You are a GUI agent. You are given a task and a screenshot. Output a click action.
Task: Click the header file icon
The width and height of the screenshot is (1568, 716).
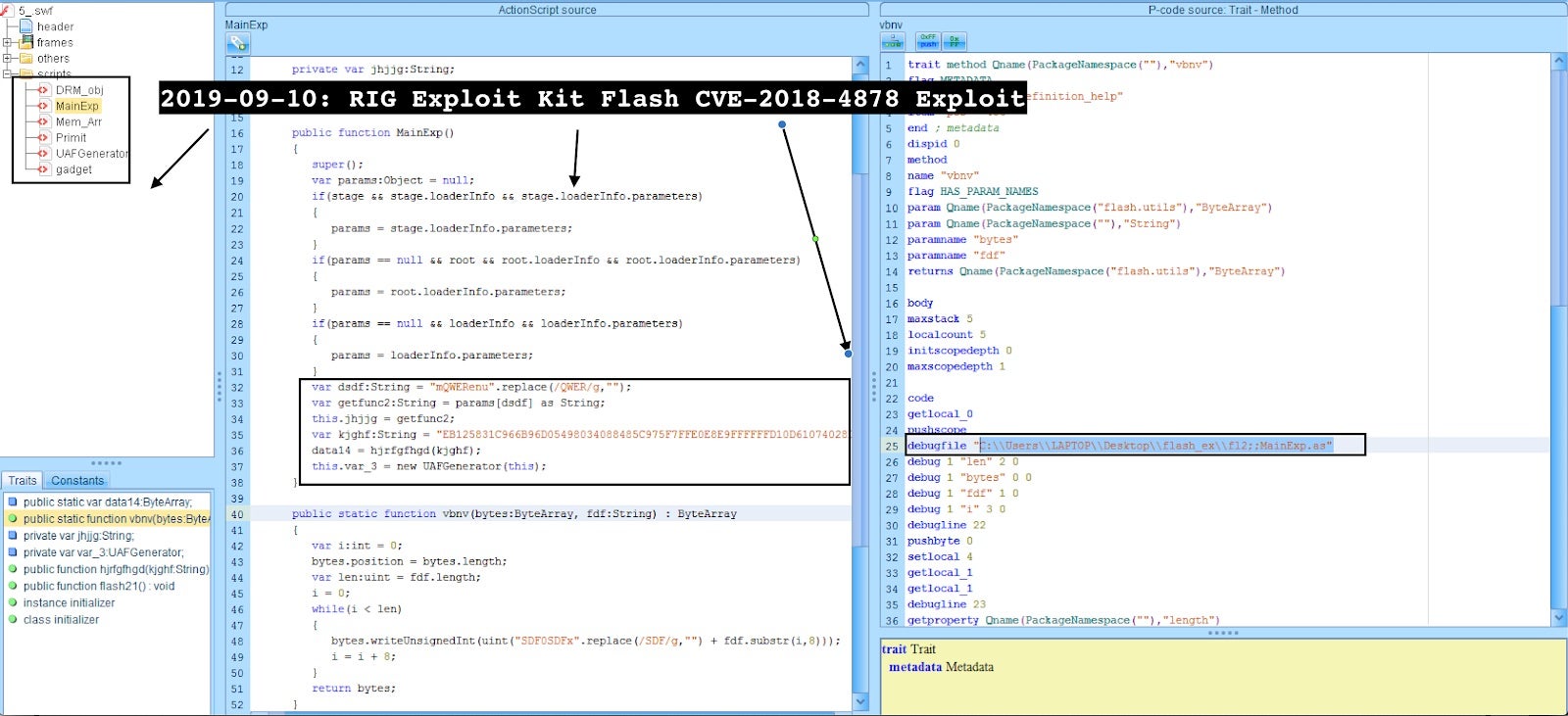[x=26, y=26]
